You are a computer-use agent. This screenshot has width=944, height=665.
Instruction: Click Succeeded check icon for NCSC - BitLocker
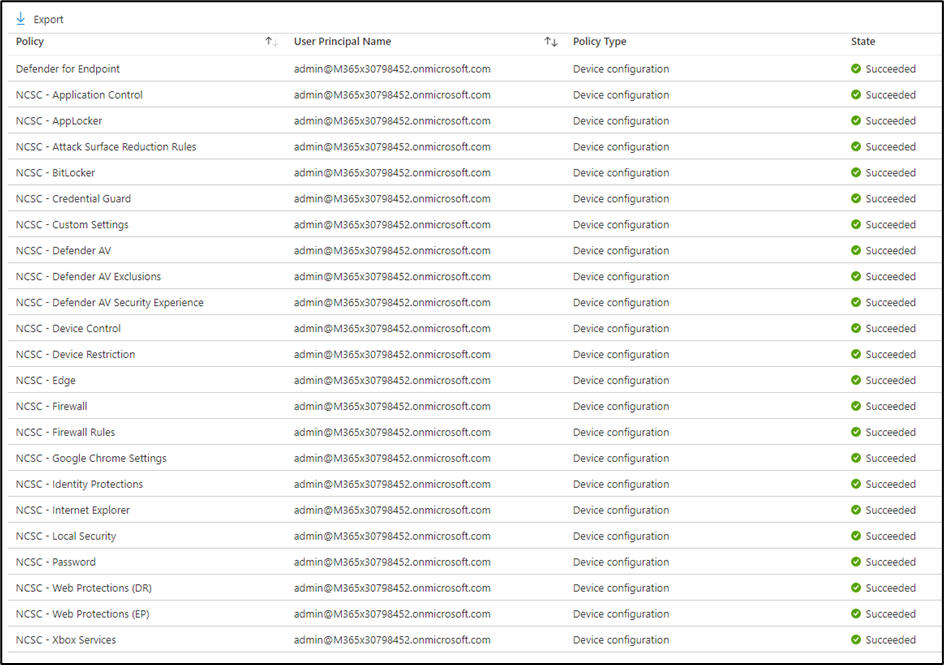856,172
